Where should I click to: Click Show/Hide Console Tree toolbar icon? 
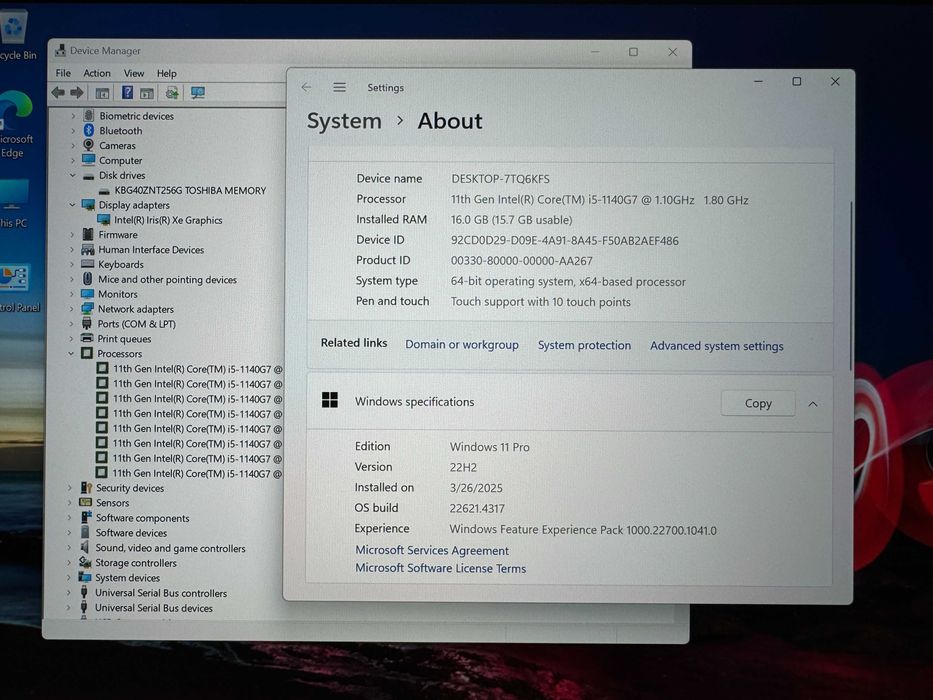pyautogui.click(x=102, y=93)
